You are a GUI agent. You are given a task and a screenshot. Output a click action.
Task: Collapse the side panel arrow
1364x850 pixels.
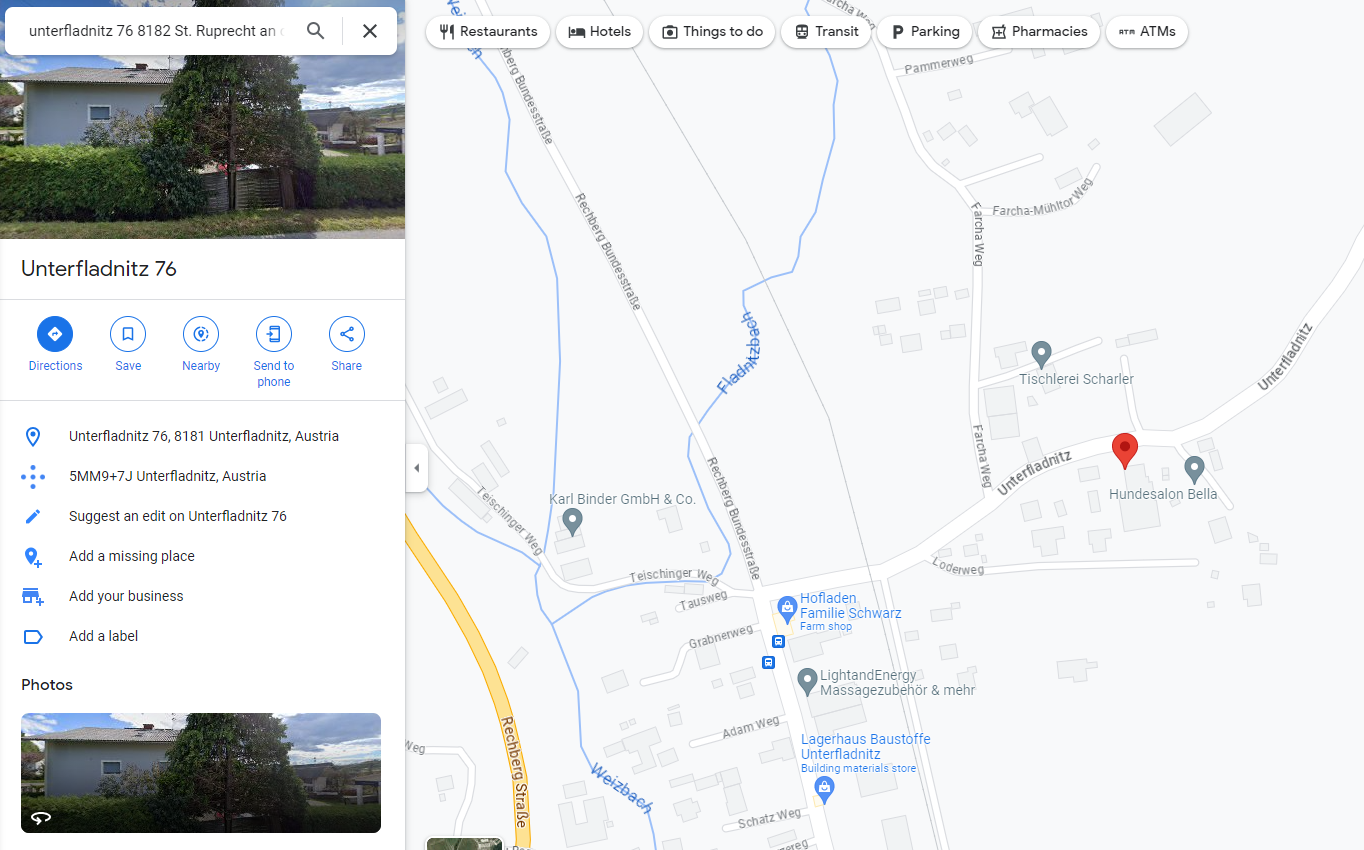(x=417, y=468)
